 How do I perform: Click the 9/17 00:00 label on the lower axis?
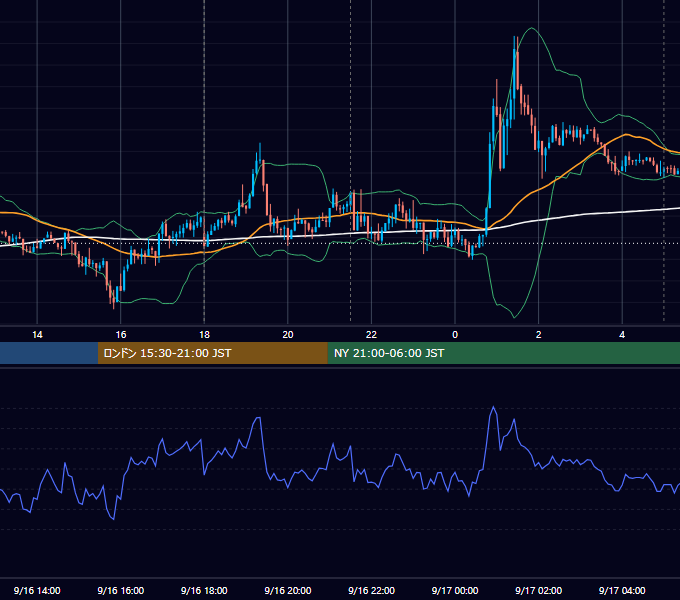click(x=455, y=590)
